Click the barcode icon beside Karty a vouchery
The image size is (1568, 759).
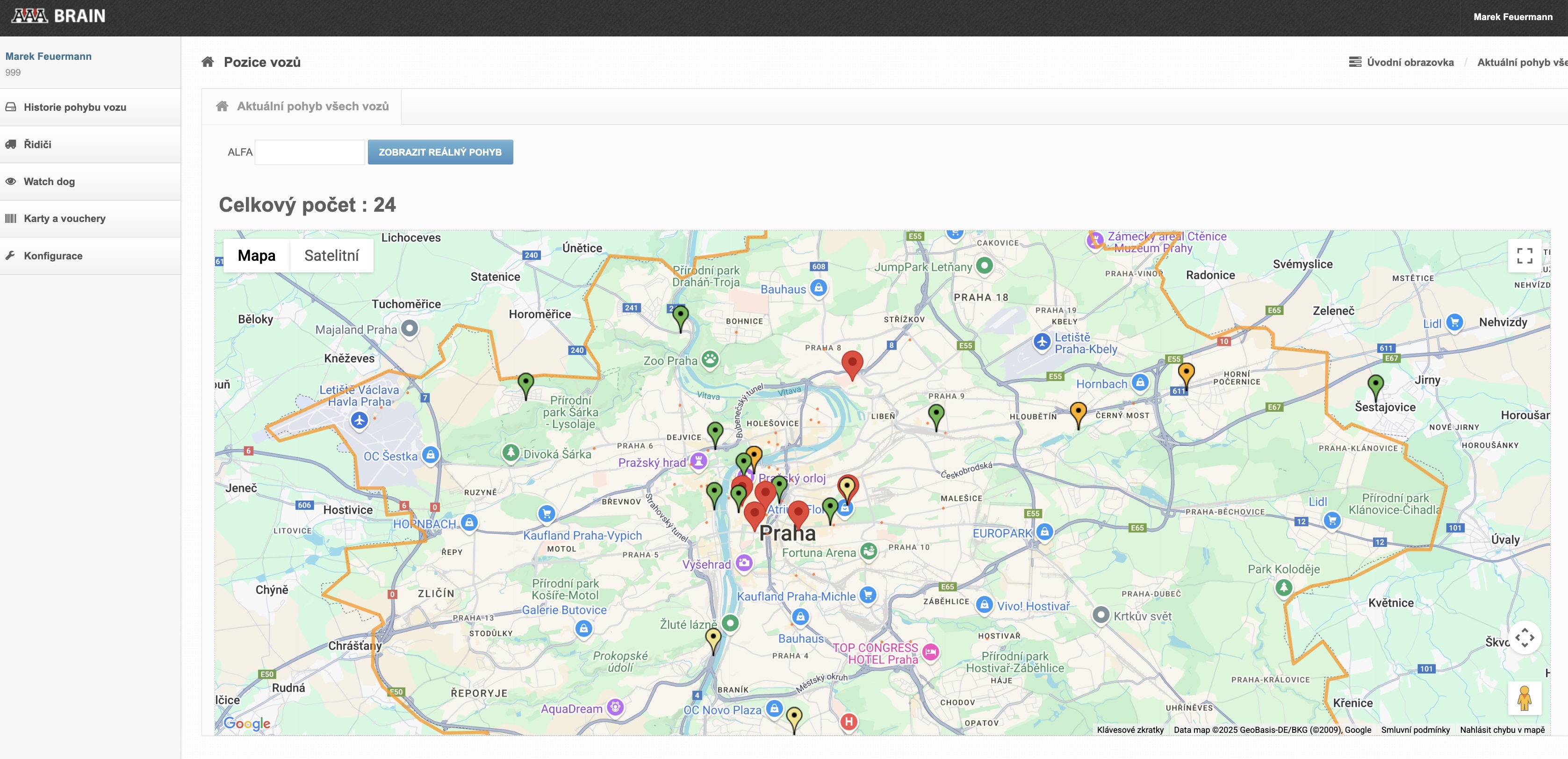click(10, 219)
